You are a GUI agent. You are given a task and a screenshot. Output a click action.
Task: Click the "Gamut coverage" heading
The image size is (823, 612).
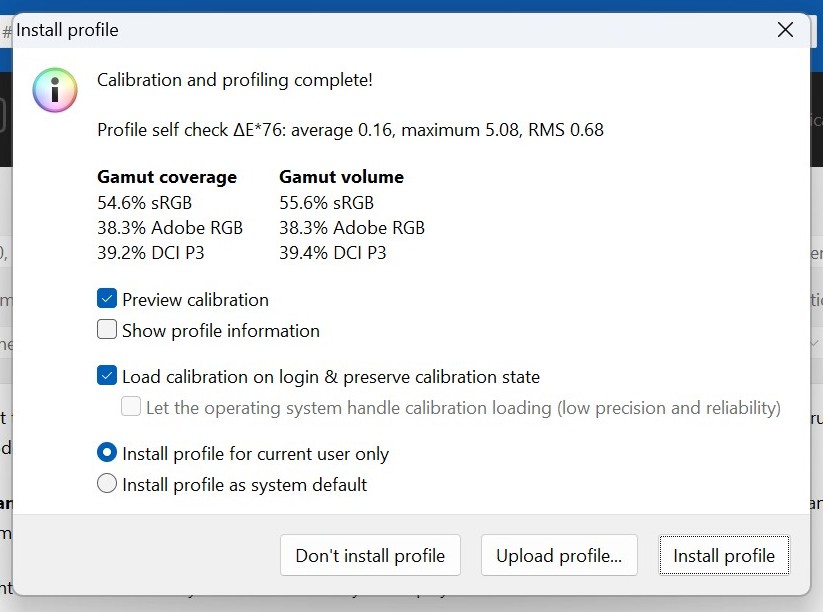pos(167,177)
